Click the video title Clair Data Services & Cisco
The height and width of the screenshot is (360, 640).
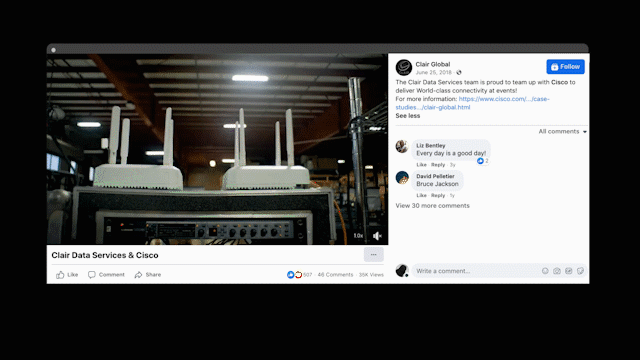tap(105, 255)
